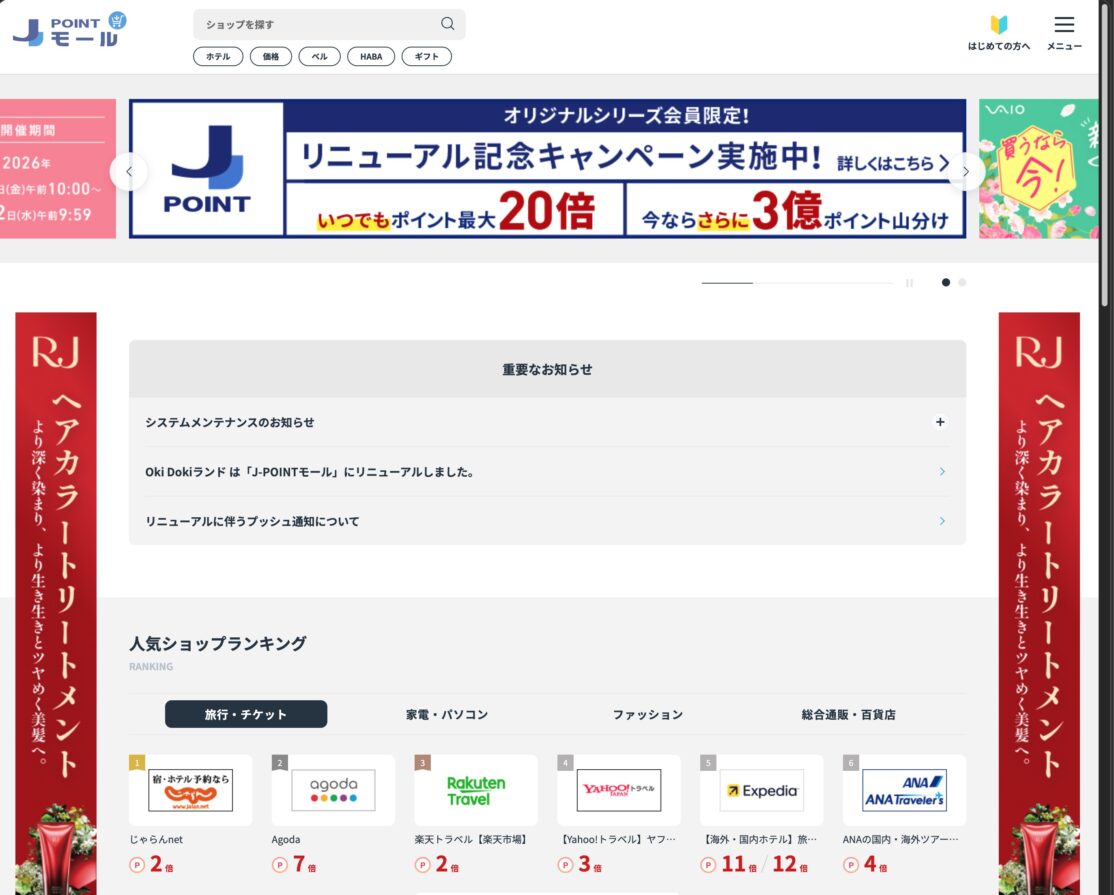Click the Agoda shop logo

coord(333,789)
